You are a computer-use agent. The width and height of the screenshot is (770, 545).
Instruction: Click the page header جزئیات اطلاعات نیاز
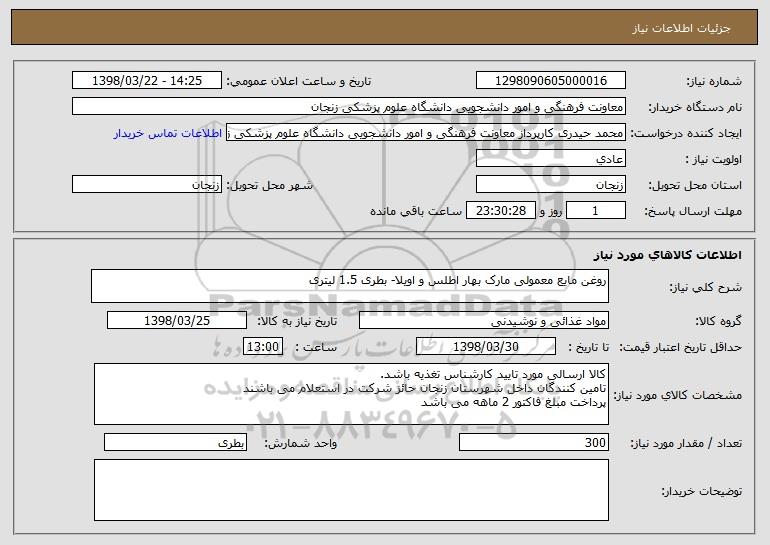click(x=681, y=28)
